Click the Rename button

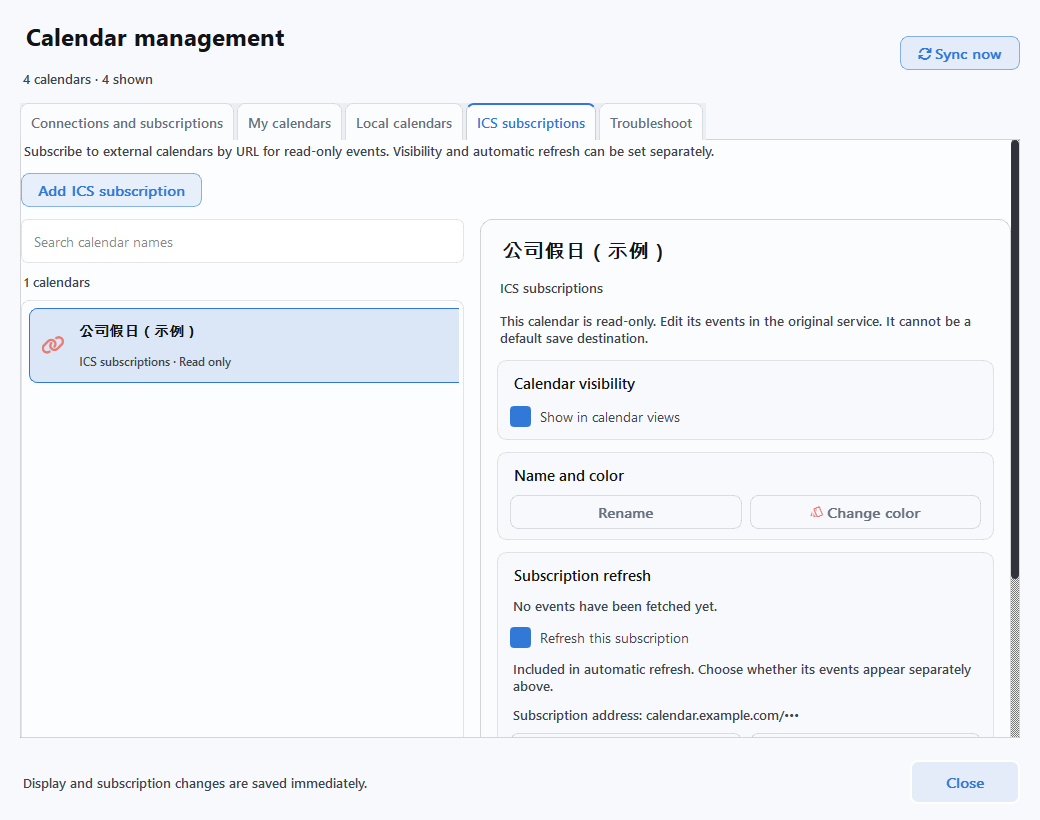click(625, 512)
